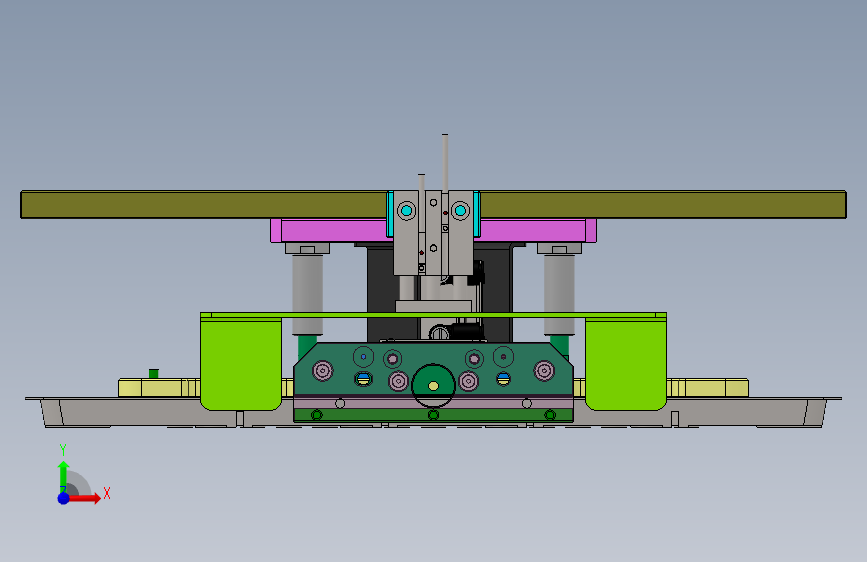Select the small green bolt on left yellow rail
Viewport: 867px width, 562px height.
tap(154, 373)
